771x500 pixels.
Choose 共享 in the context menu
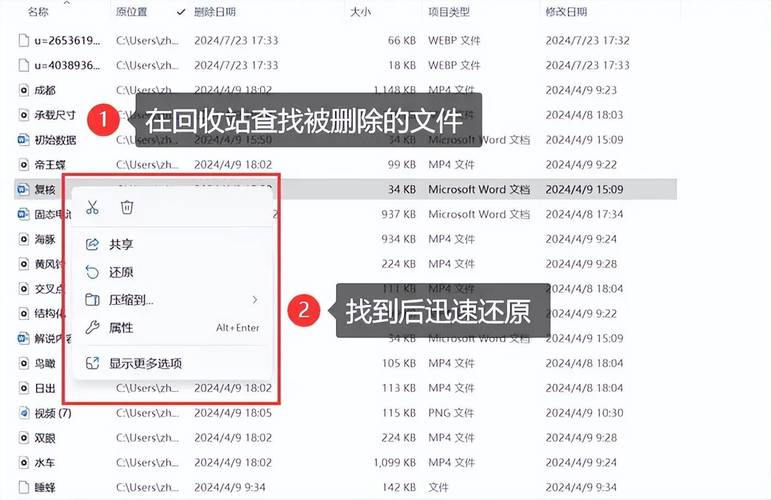pos(121,244)
